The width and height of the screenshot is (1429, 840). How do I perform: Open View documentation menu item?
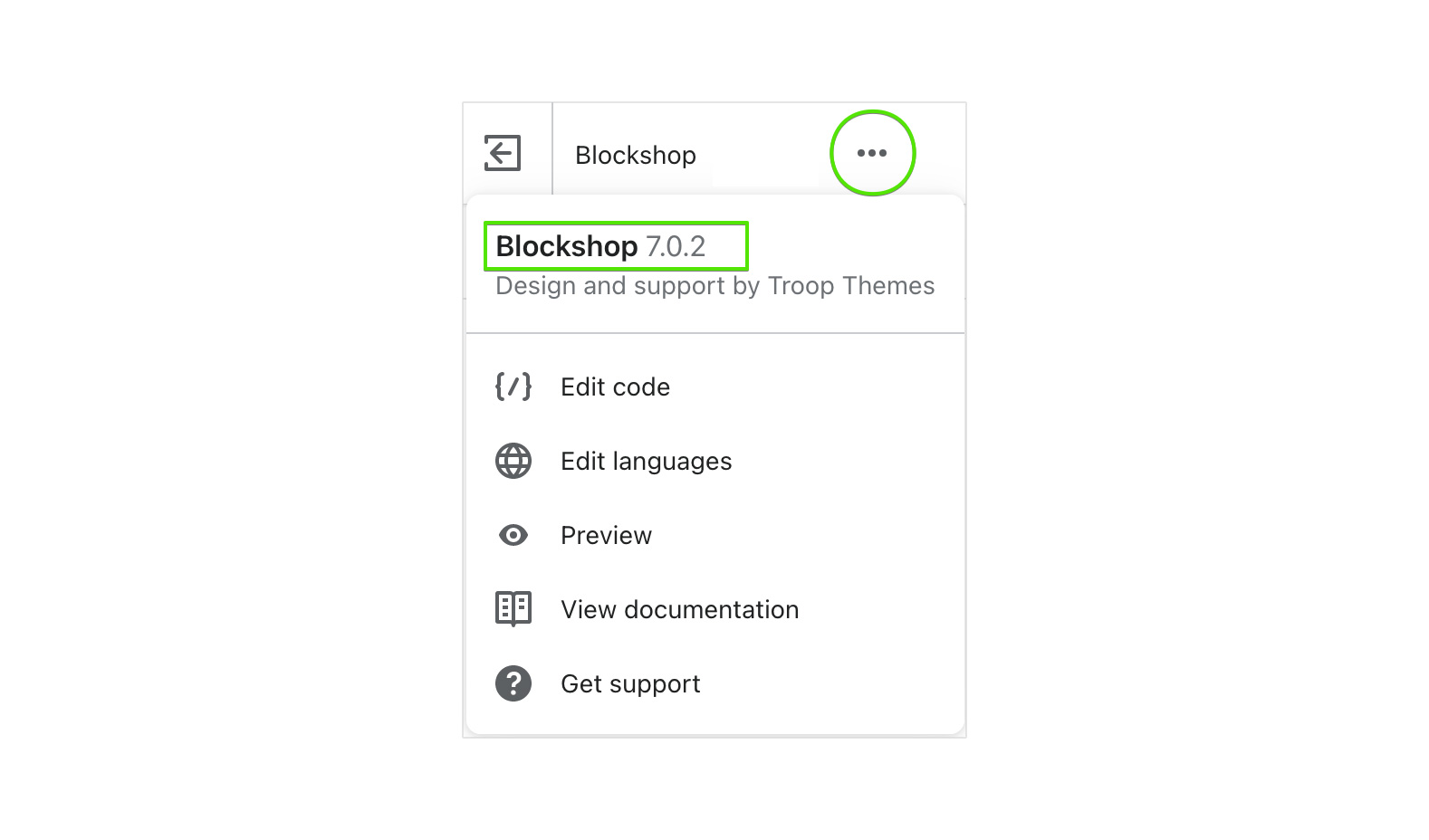click(x=715, y=609)
